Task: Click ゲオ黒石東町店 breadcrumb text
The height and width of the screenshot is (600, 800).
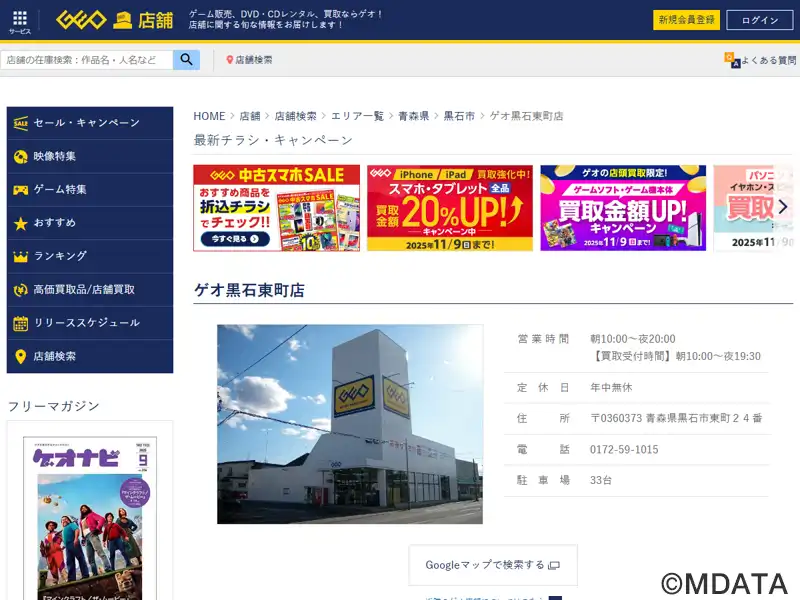Action: click(x=527, y=116)
